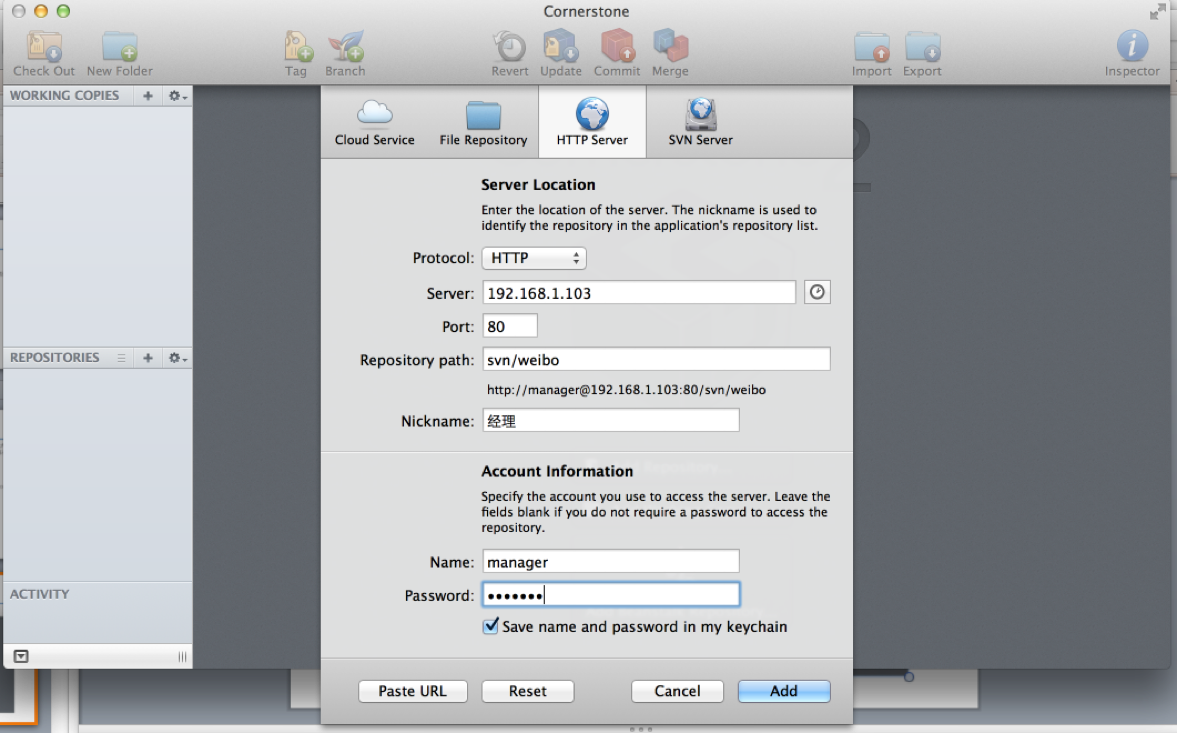Click the Check Out toolbar icon
Viewport: 1177px width, 733px height.
[x=44, y=47]
